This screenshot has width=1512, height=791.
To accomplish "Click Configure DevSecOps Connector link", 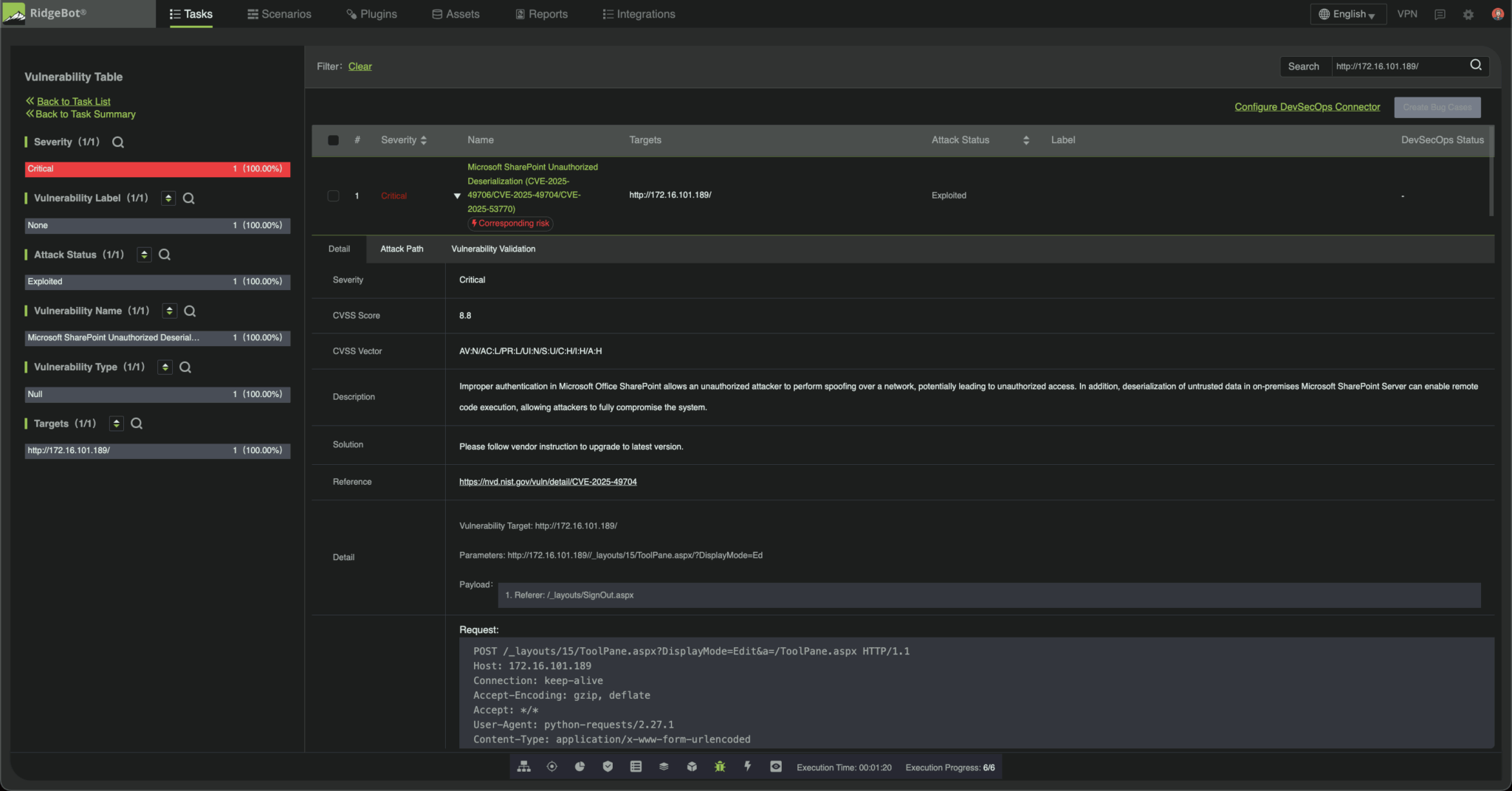I will point(1307,107).
